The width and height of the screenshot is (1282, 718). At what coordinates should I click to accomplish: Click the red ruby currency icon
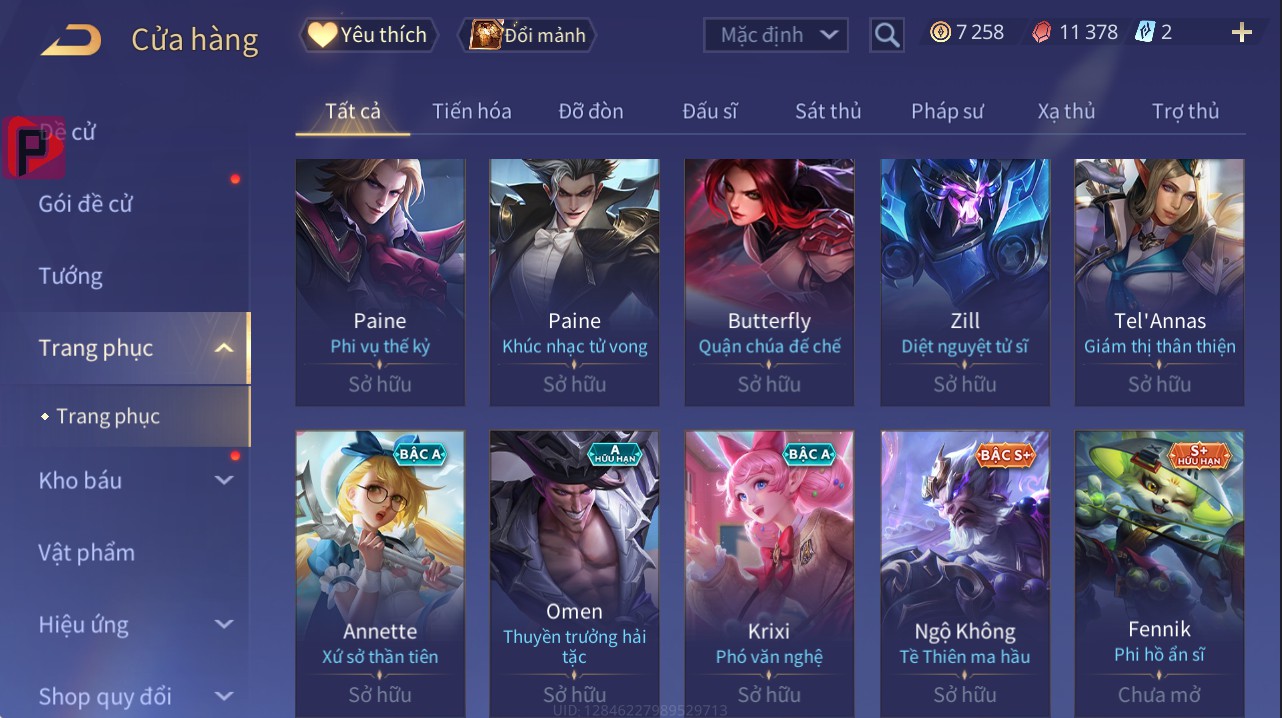point(1042,32)
